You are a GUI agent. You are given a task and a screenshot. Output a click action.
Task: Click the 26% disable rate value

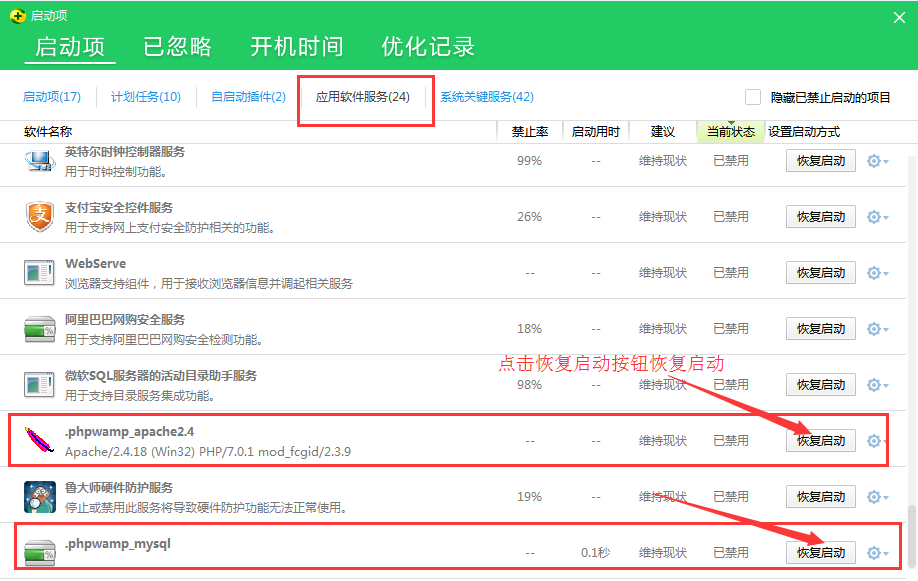[529, 217]
